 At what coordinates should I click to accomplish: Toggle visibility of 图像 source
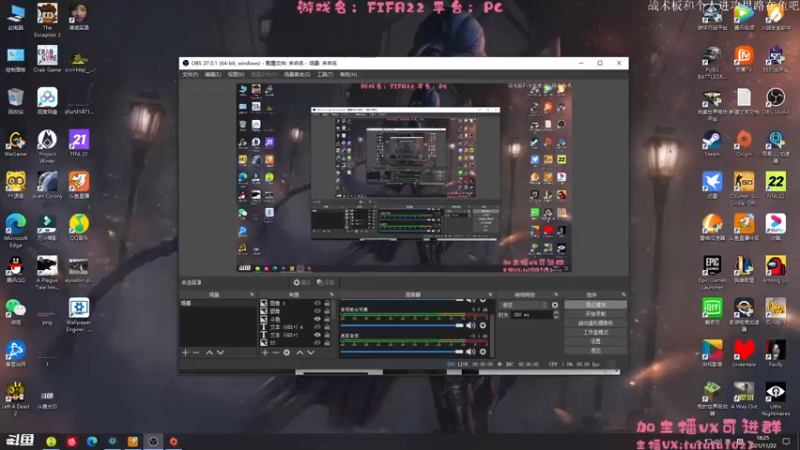pyautogui.click(x=317, y=311)
